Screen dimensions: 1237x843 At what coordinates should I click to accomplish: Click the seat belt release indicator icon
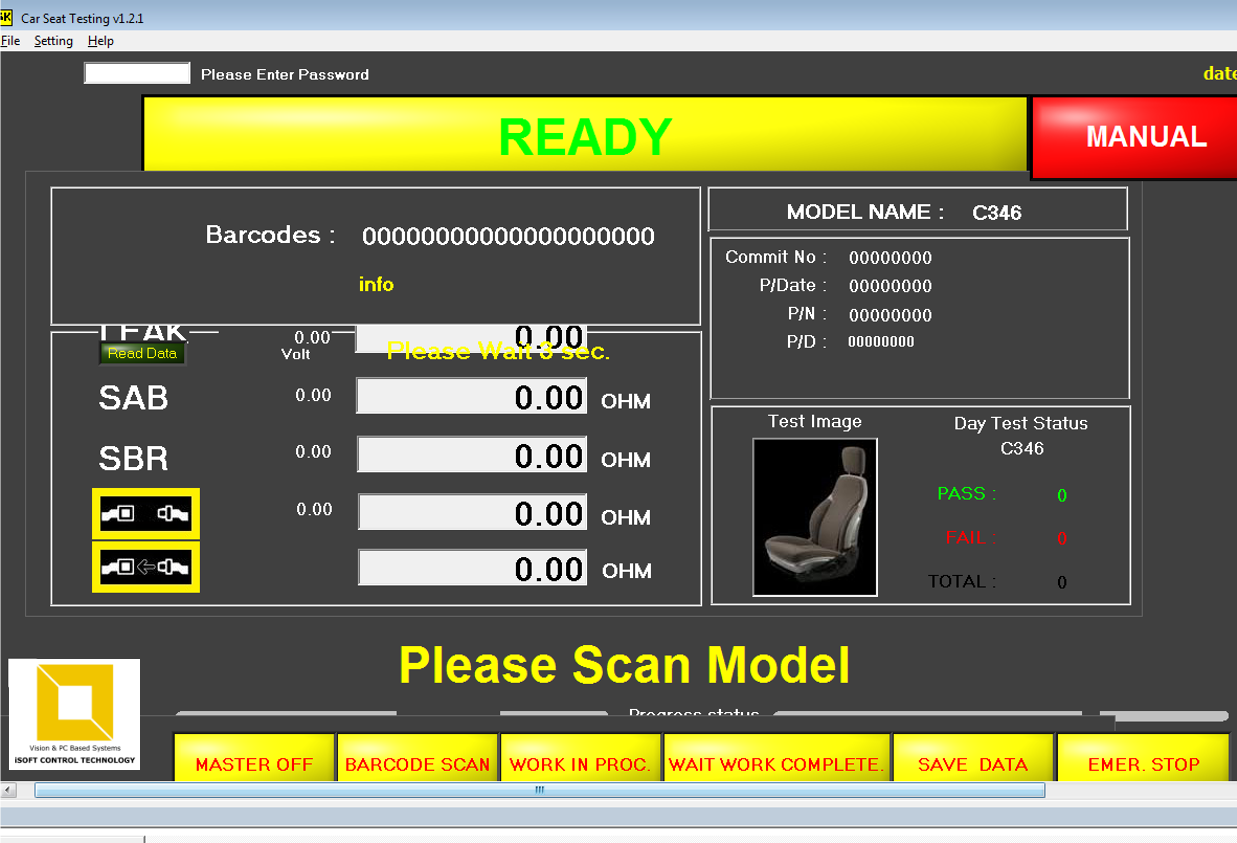click(x=145, y=566)
